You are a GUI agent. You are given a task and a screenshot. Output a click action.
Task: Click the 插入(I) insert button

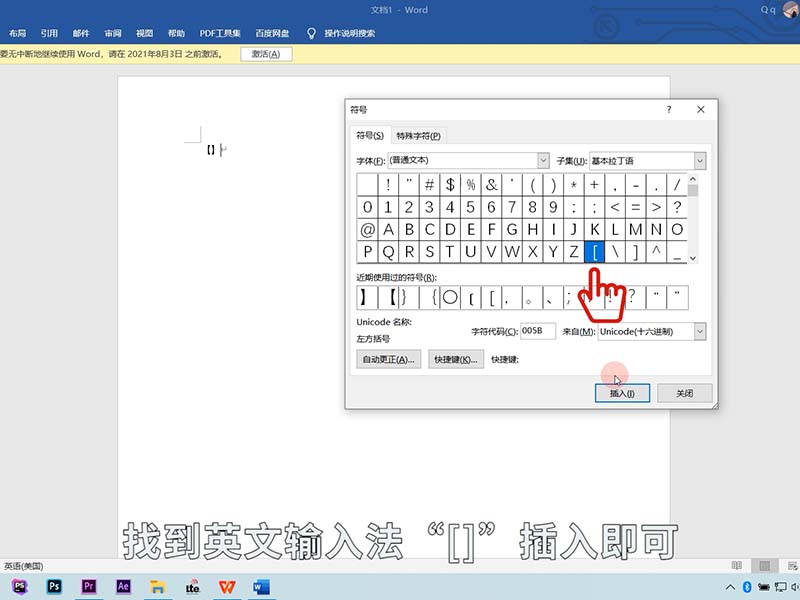click(622, 393)
